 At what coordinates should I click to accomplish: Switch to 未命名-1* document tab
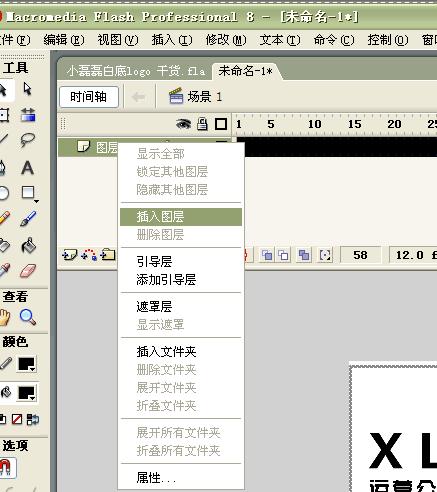pos(246,71)
